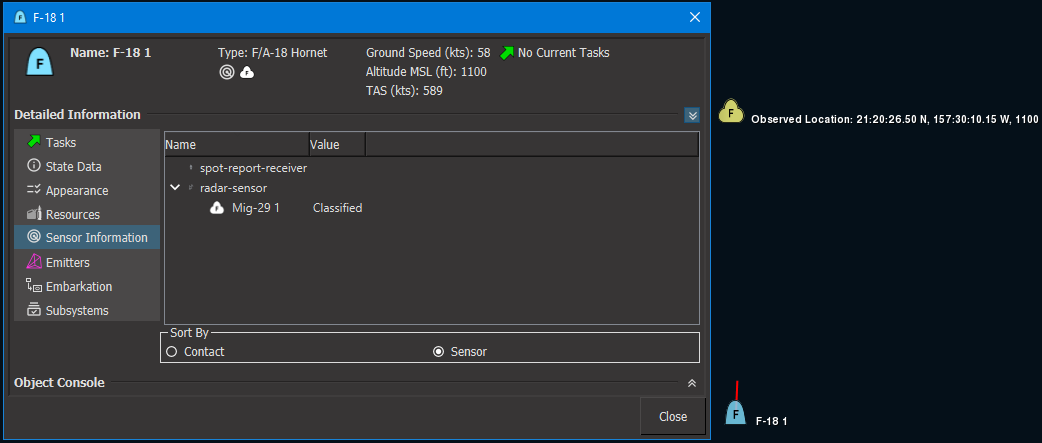Viewport: 1042px width, 443px height.
Task: Collapse the radar-sensor tree node
Action: point(175,187)
